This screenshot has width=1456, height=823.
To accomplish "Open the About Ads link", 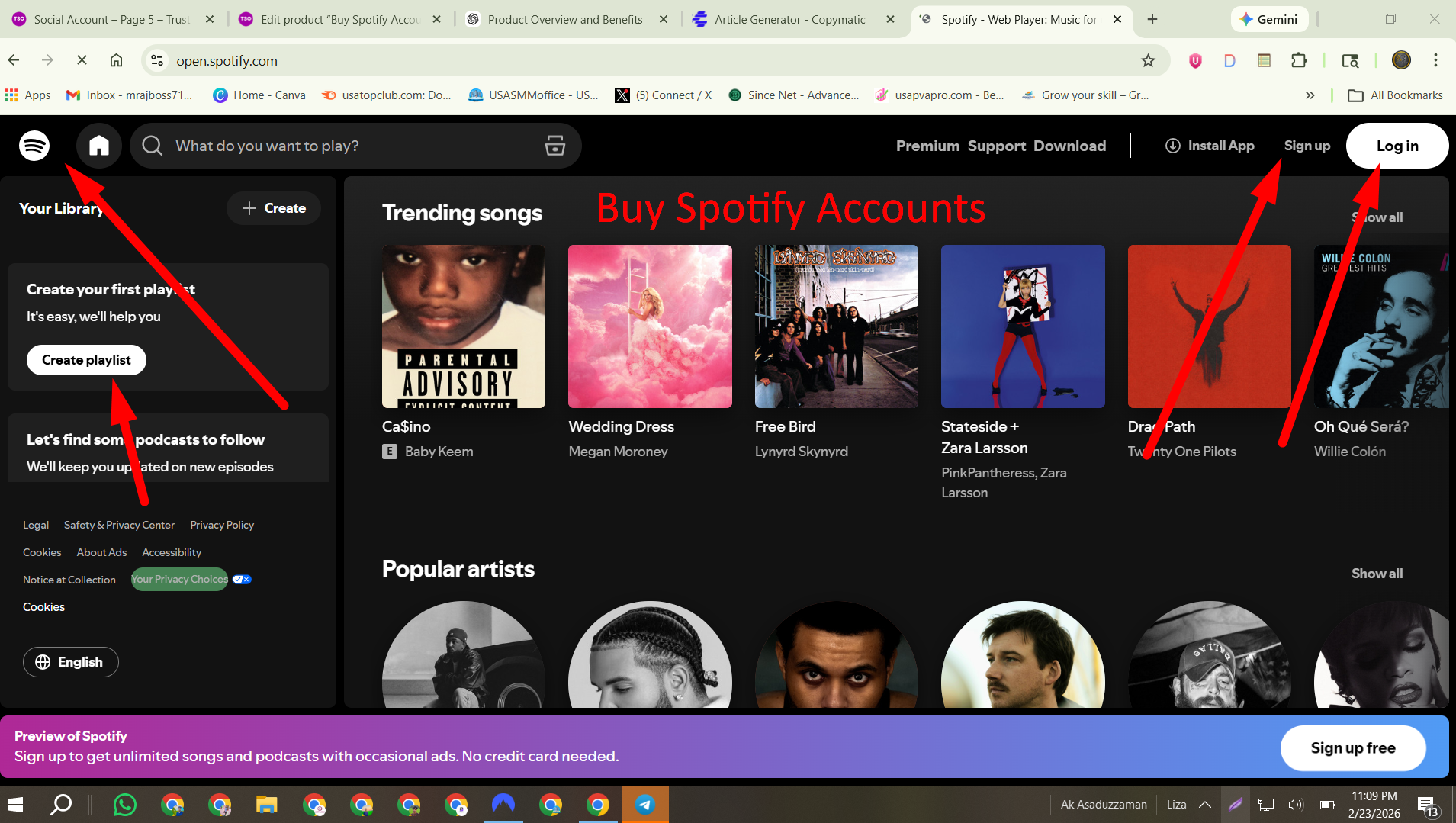I will [x=101, y=552].
